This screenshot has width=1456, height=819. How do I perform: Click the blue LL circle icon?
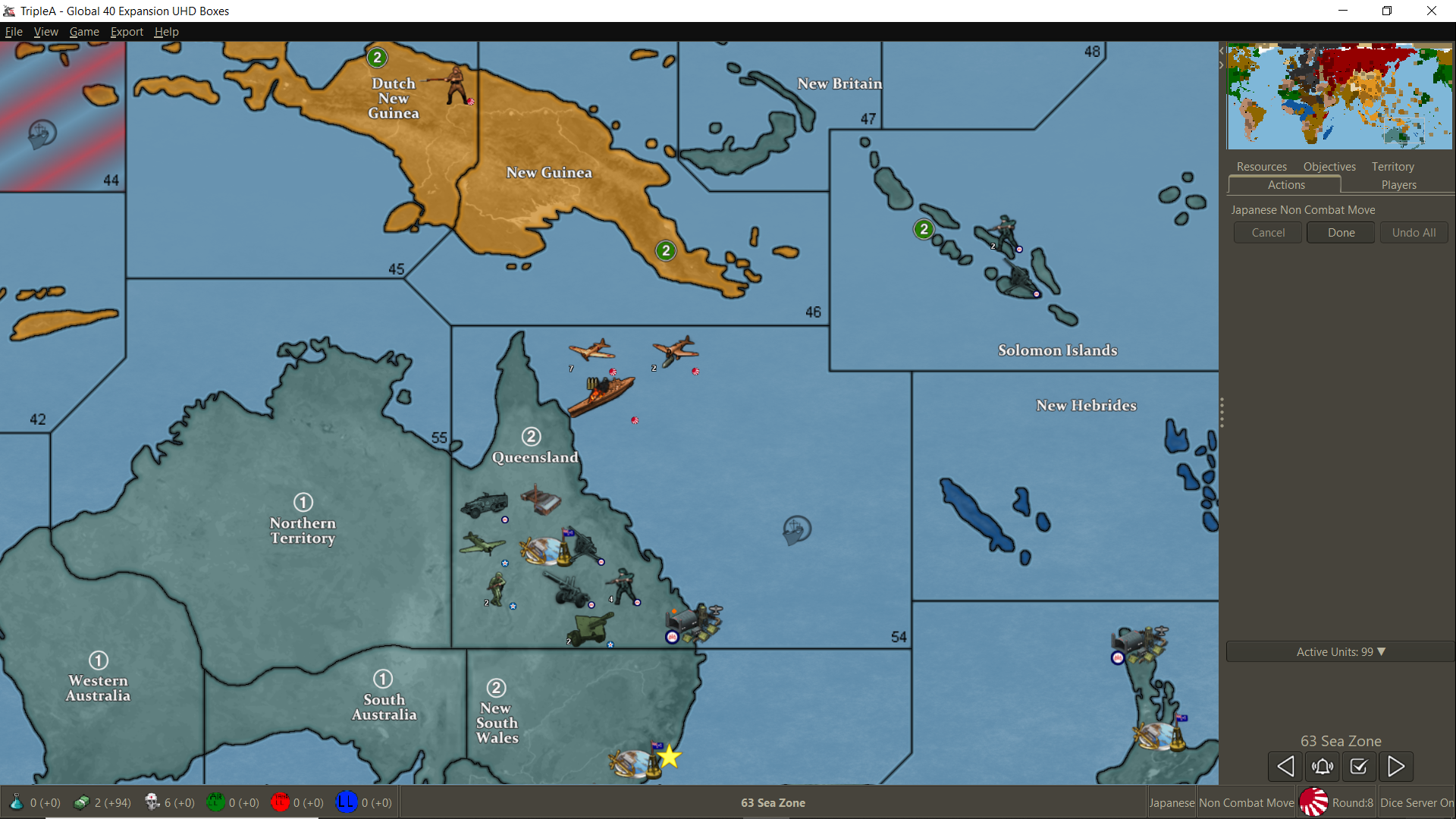pyautogui.click(x=346, y=802)
